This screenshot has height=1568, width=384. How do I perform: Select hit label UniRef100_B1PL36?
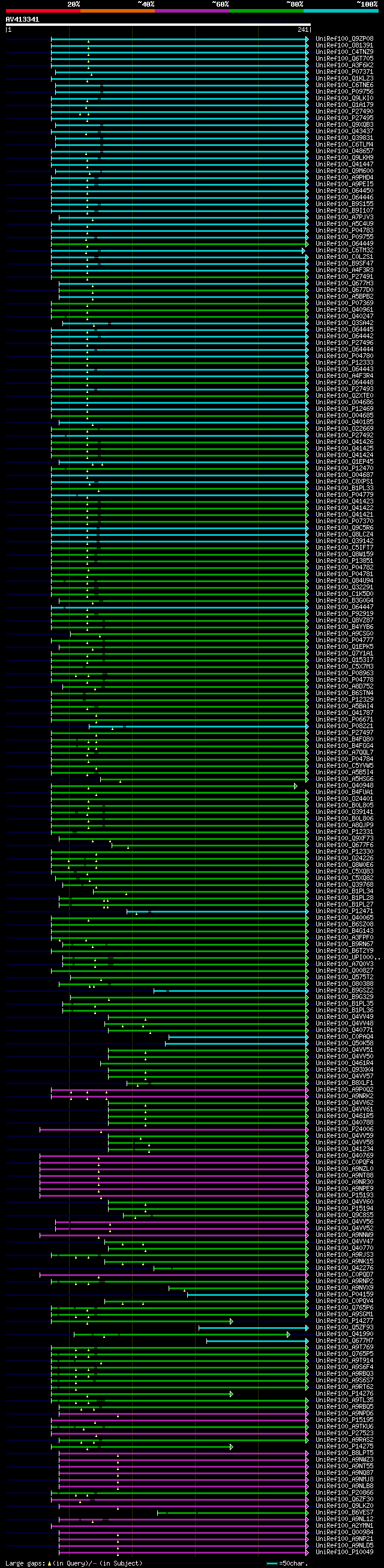(344, 1010)
